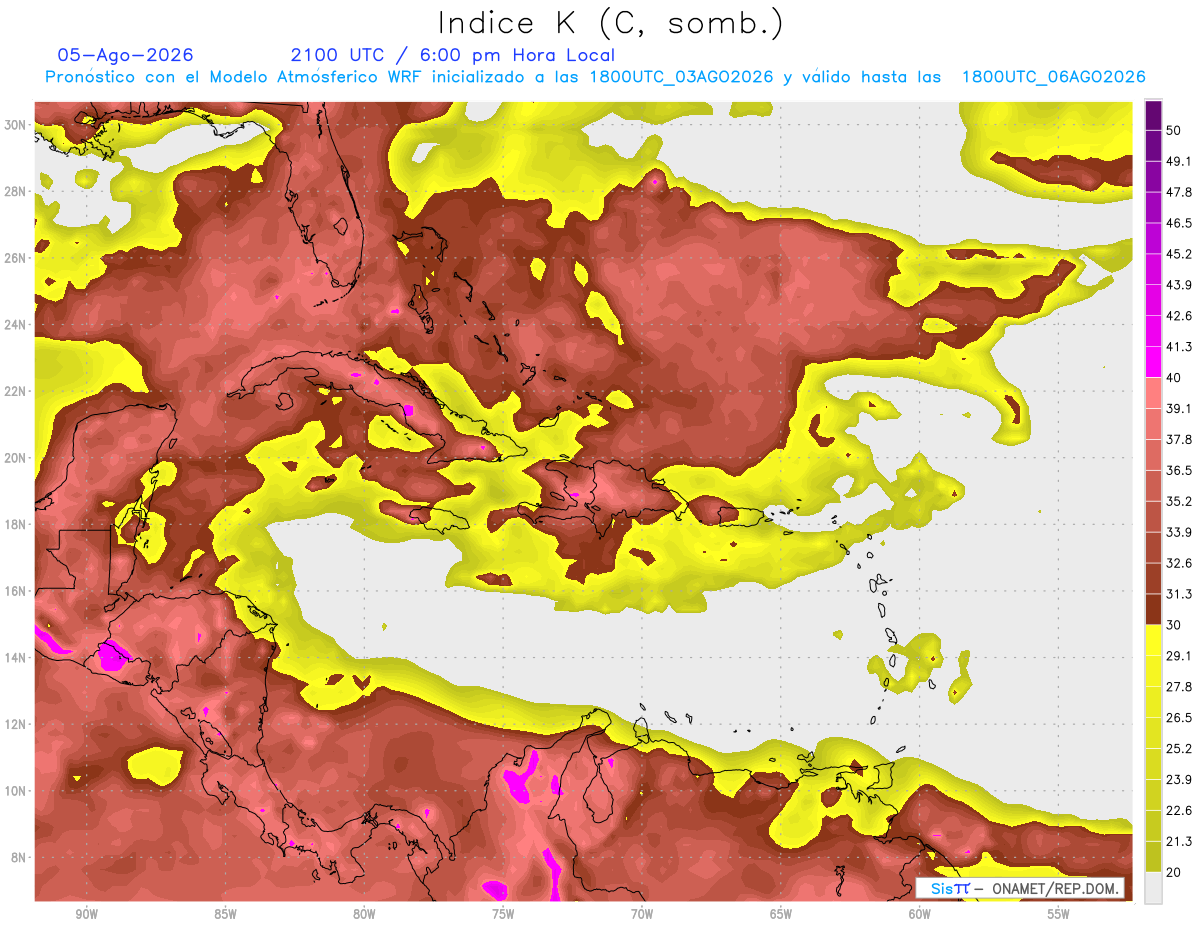1200x927 pixels.
Task: Click the longitude label '60W'
Action: (920, 914)
